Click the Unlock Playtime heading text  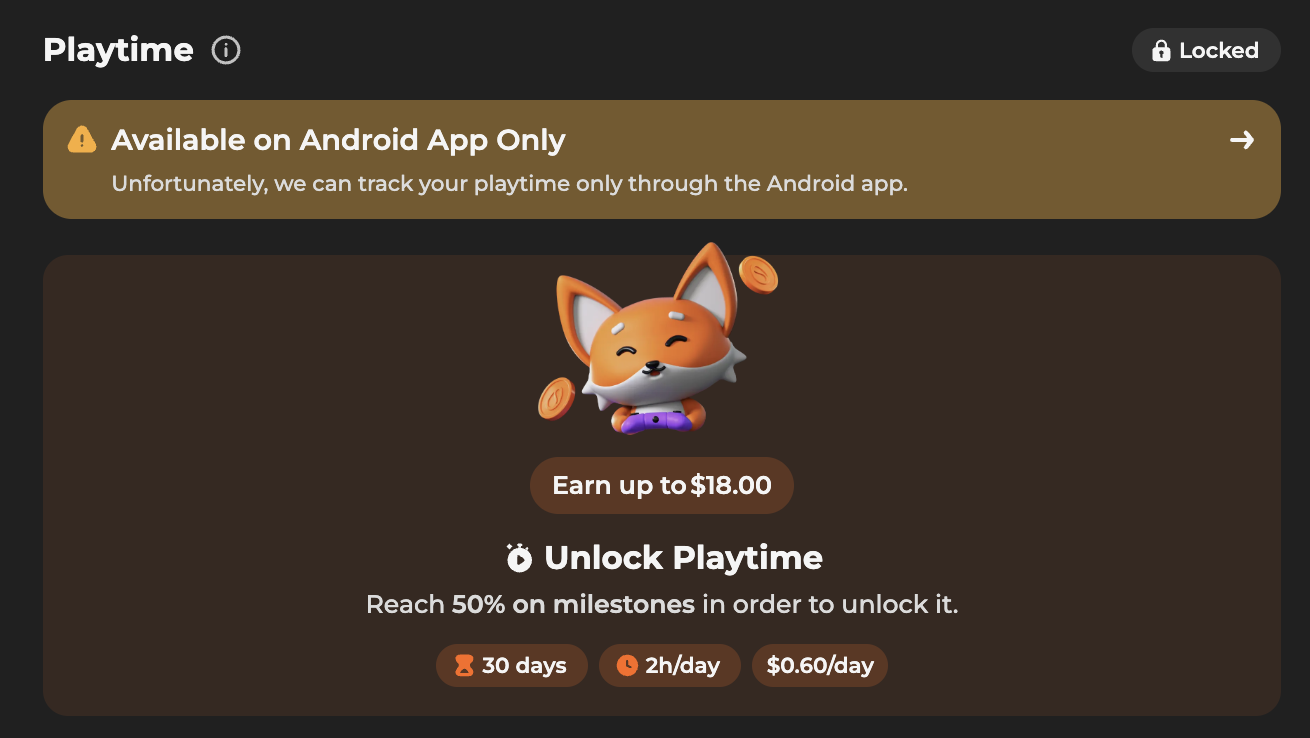(683, 557)
